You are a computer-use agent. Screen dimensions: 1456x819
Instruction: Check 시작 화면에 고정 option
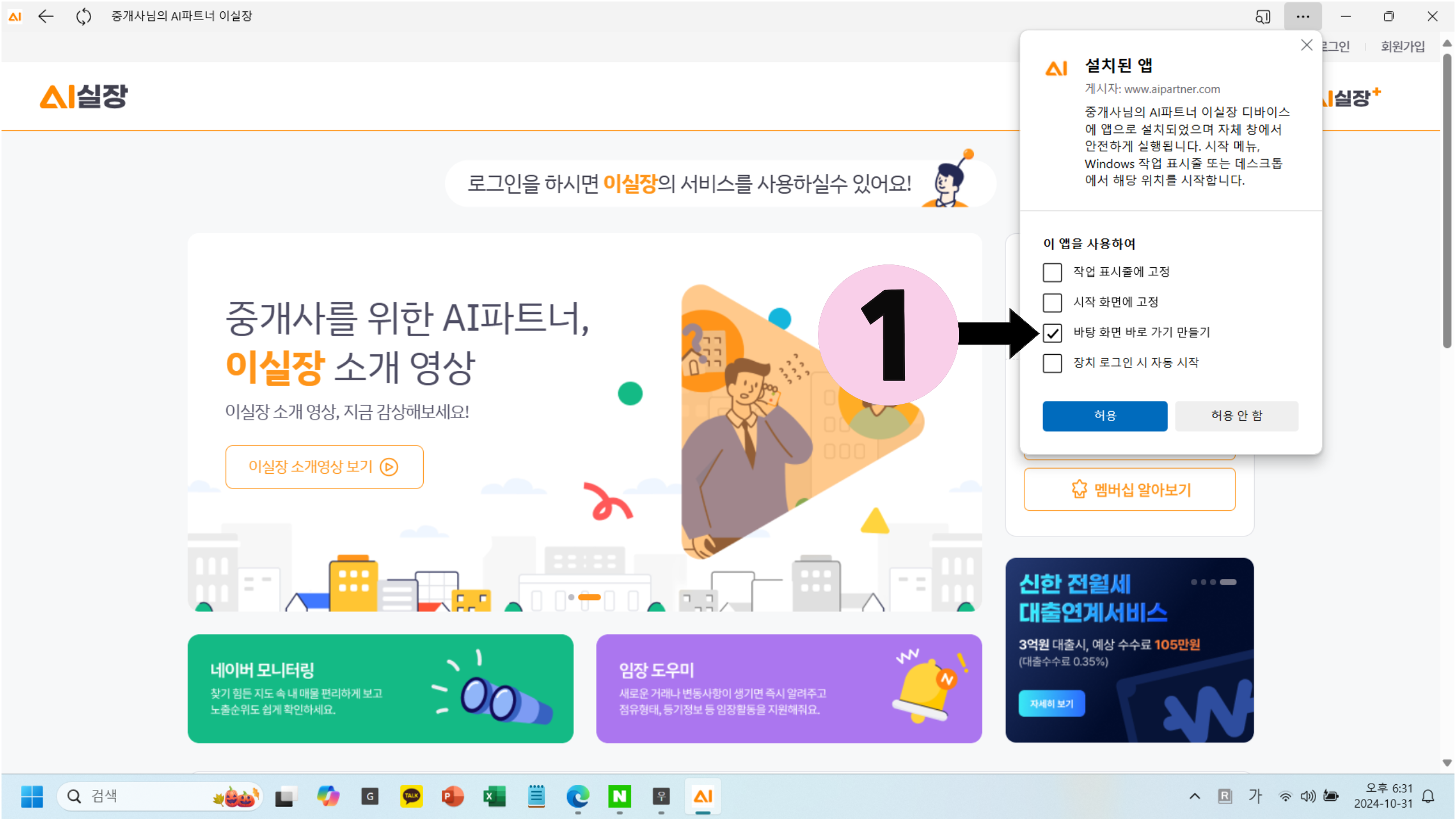[1052, 303]
